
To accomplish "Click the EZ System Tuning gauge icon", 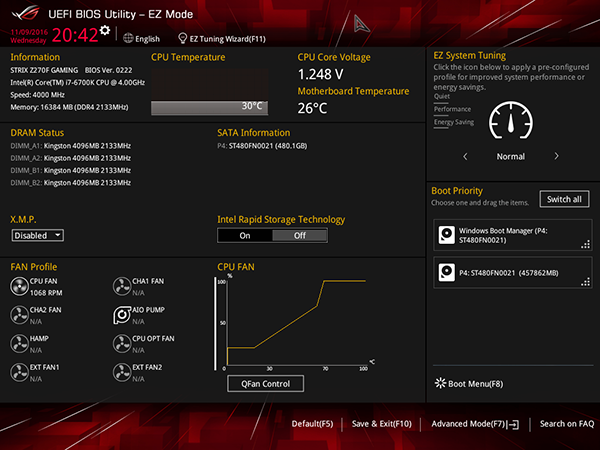I will click(x=511, y=121).
